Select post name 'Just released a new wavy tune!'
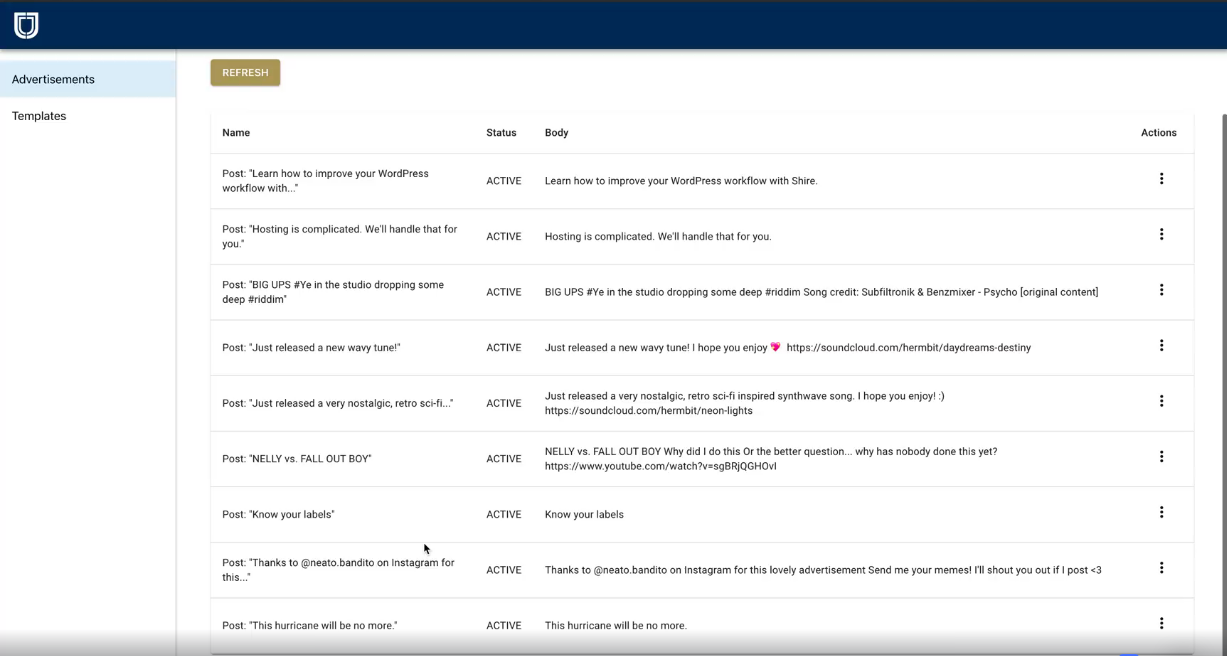Image resolution: width=1227 pixels, height=656 pixels. 311,348
